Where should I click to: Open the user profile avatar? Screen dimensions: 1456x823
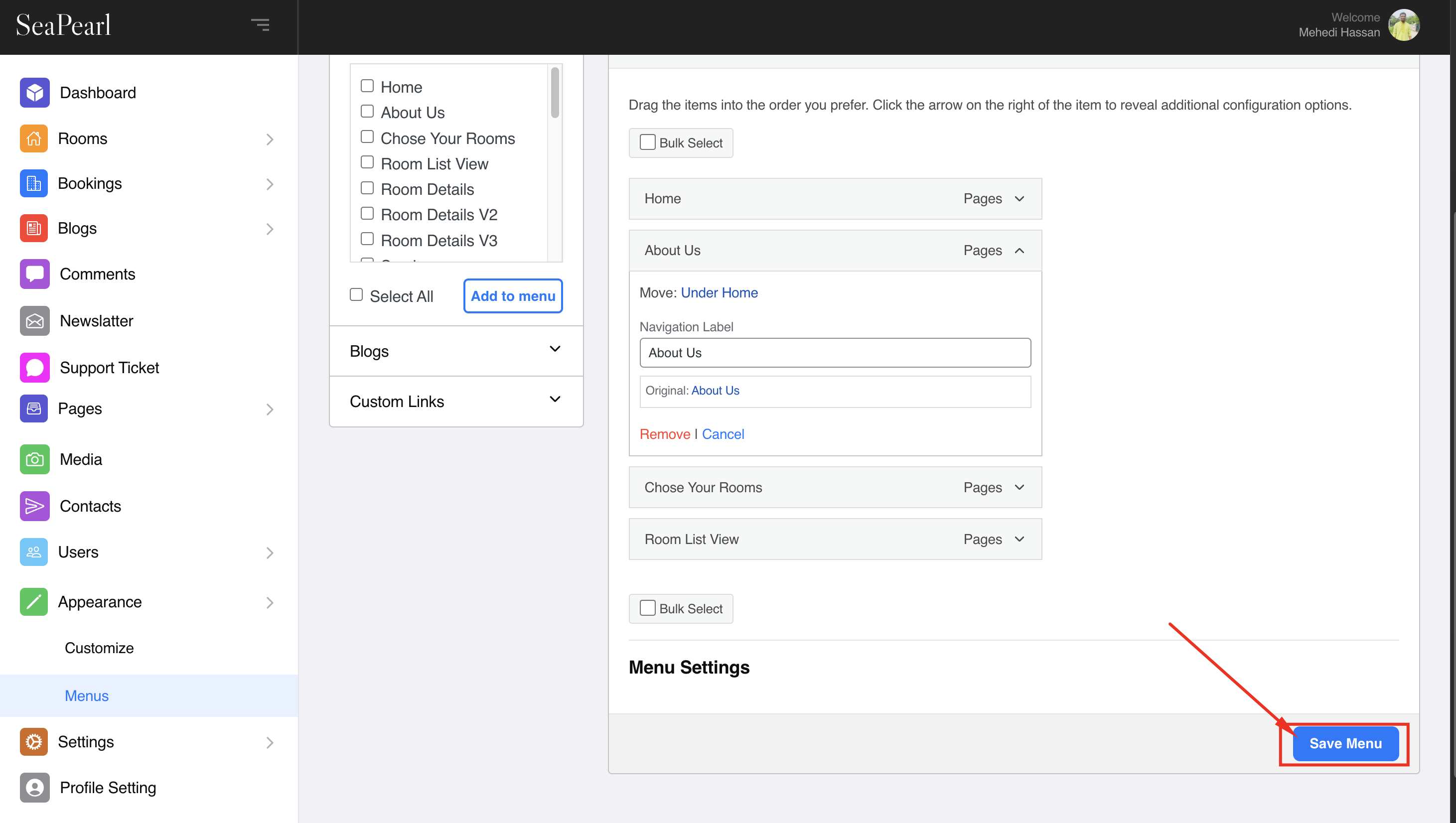click(x=1404, y=25)
